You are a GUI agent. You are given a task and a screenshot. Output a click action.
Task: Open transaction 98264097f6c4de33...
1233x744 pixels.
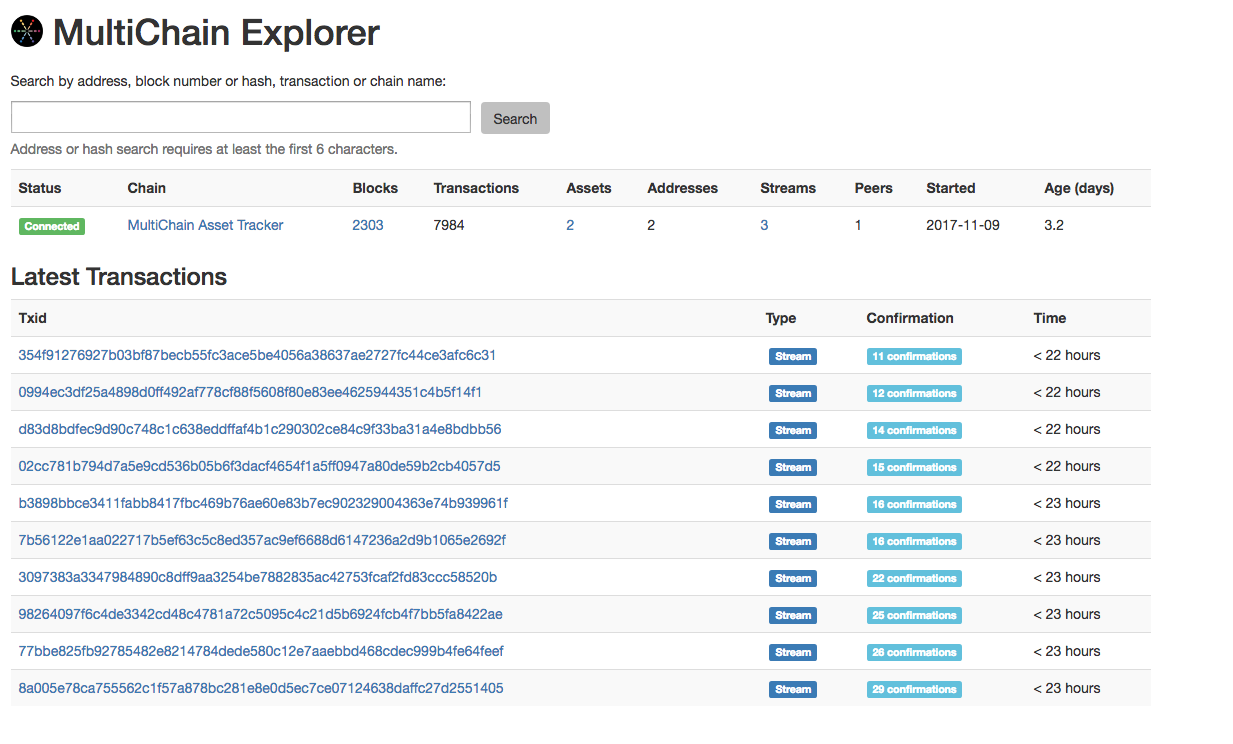[x=260, y=614]
